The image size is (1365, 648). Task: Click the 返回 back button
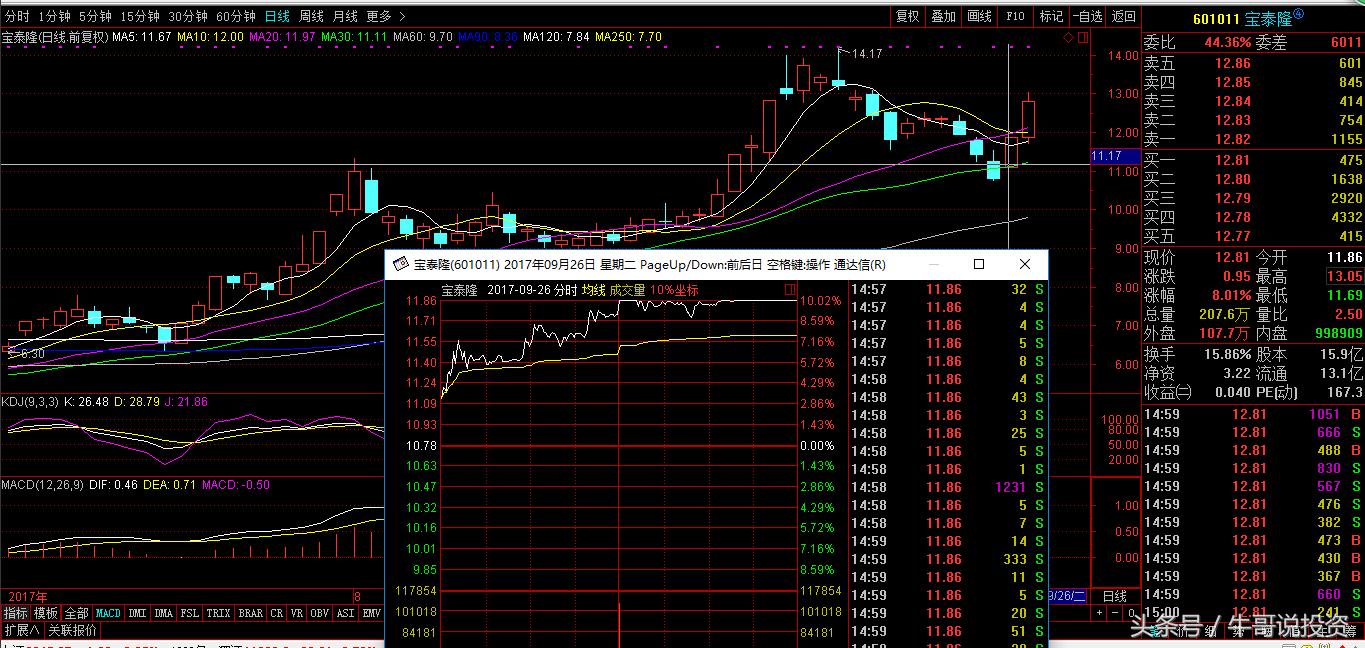coord(1124,16)
